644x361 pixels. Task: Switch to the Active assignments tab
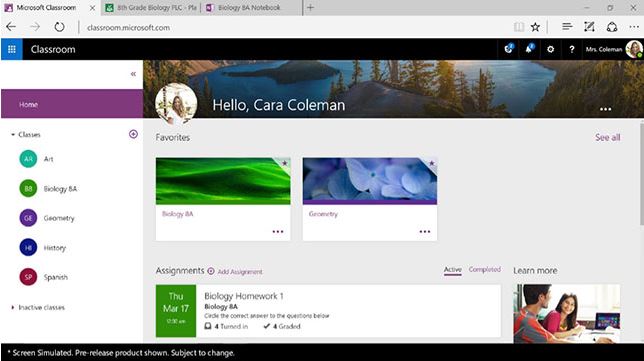453,270
